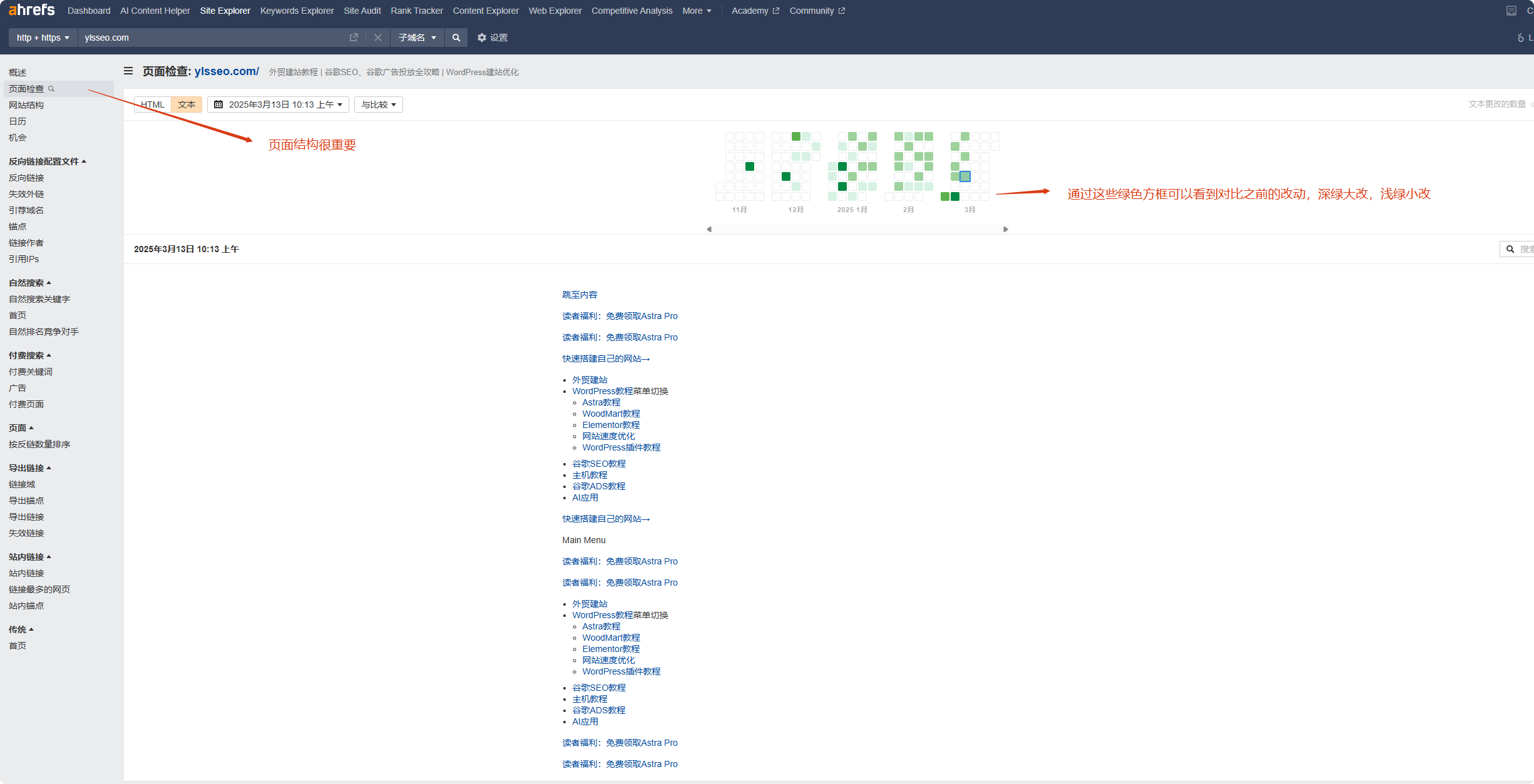Image resolution: width=1534 pixels, height=784 pixels.
Task: Open the Site Audit tab
Action: point(362,11)
